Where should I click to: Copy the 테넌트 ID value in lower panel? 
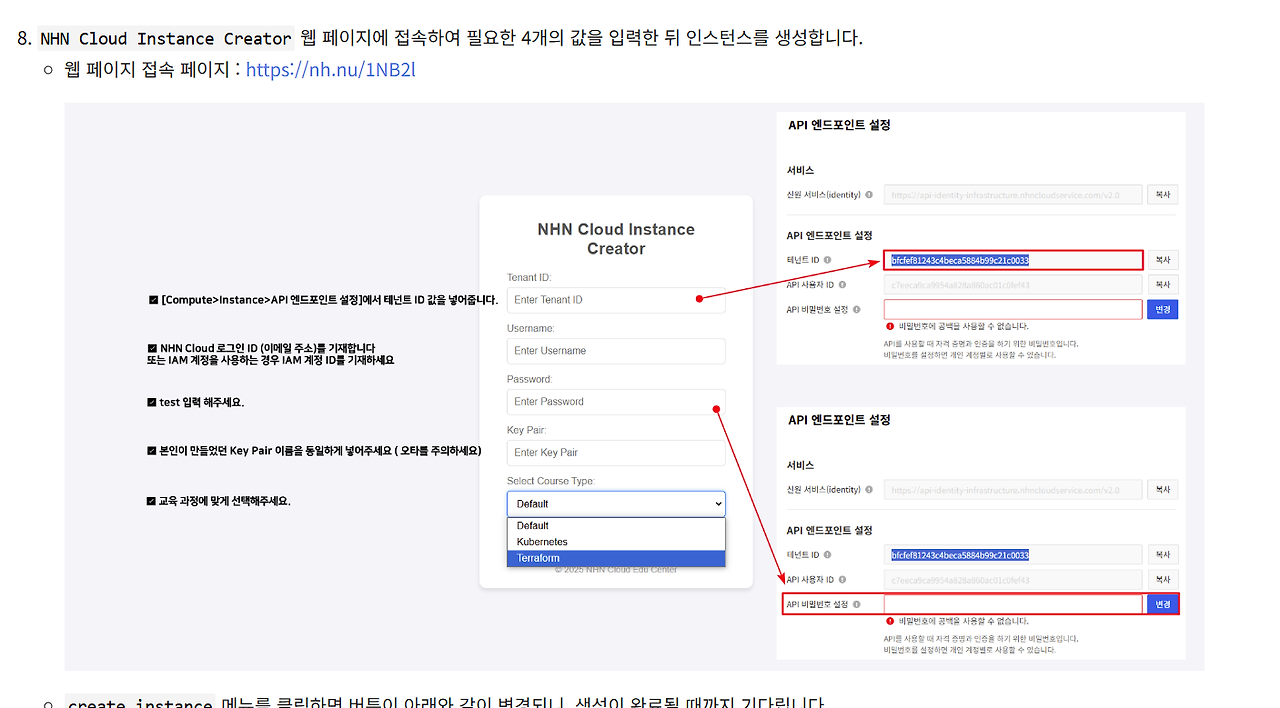(x=1163, y=555)
